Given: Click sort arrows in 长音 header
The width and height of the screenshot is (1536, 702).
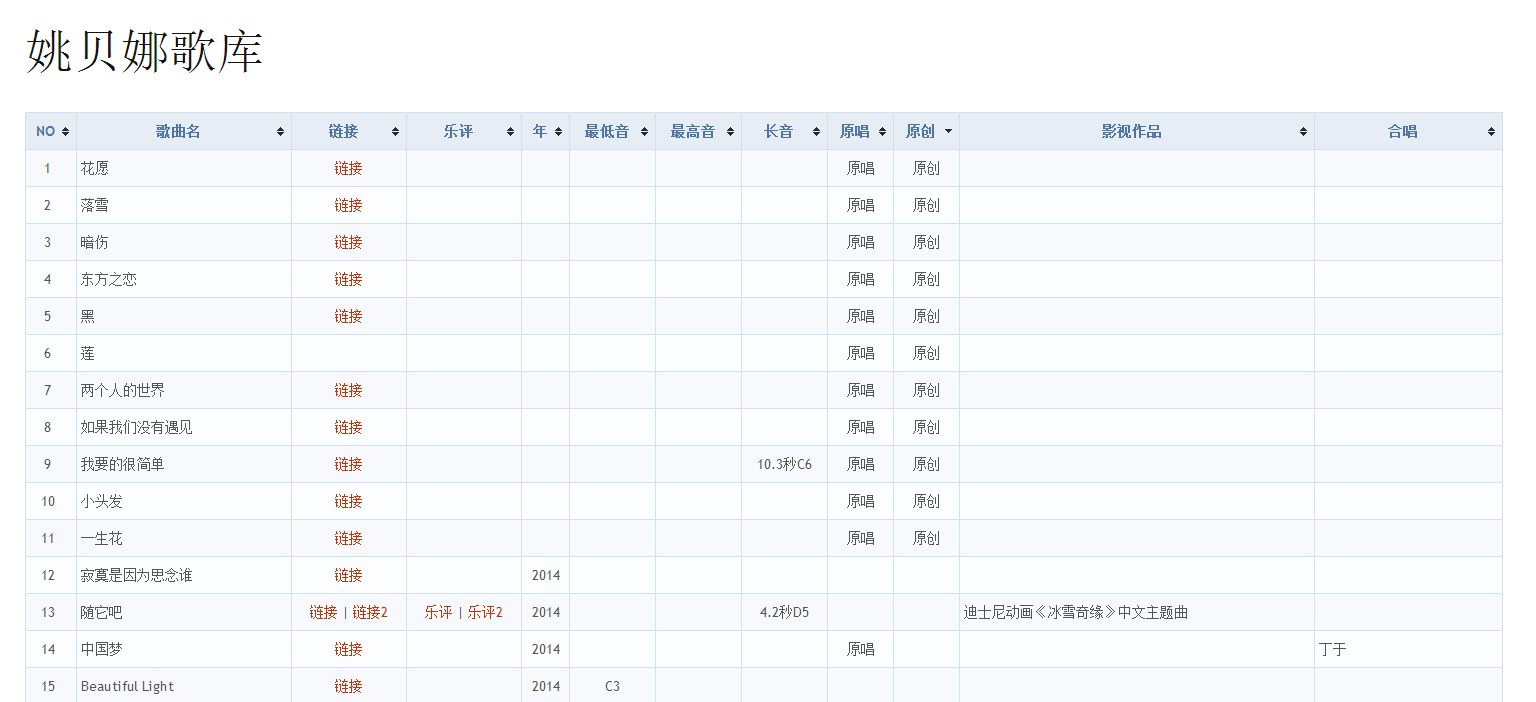Looking at the screenshot, I should tap(816, 132).
